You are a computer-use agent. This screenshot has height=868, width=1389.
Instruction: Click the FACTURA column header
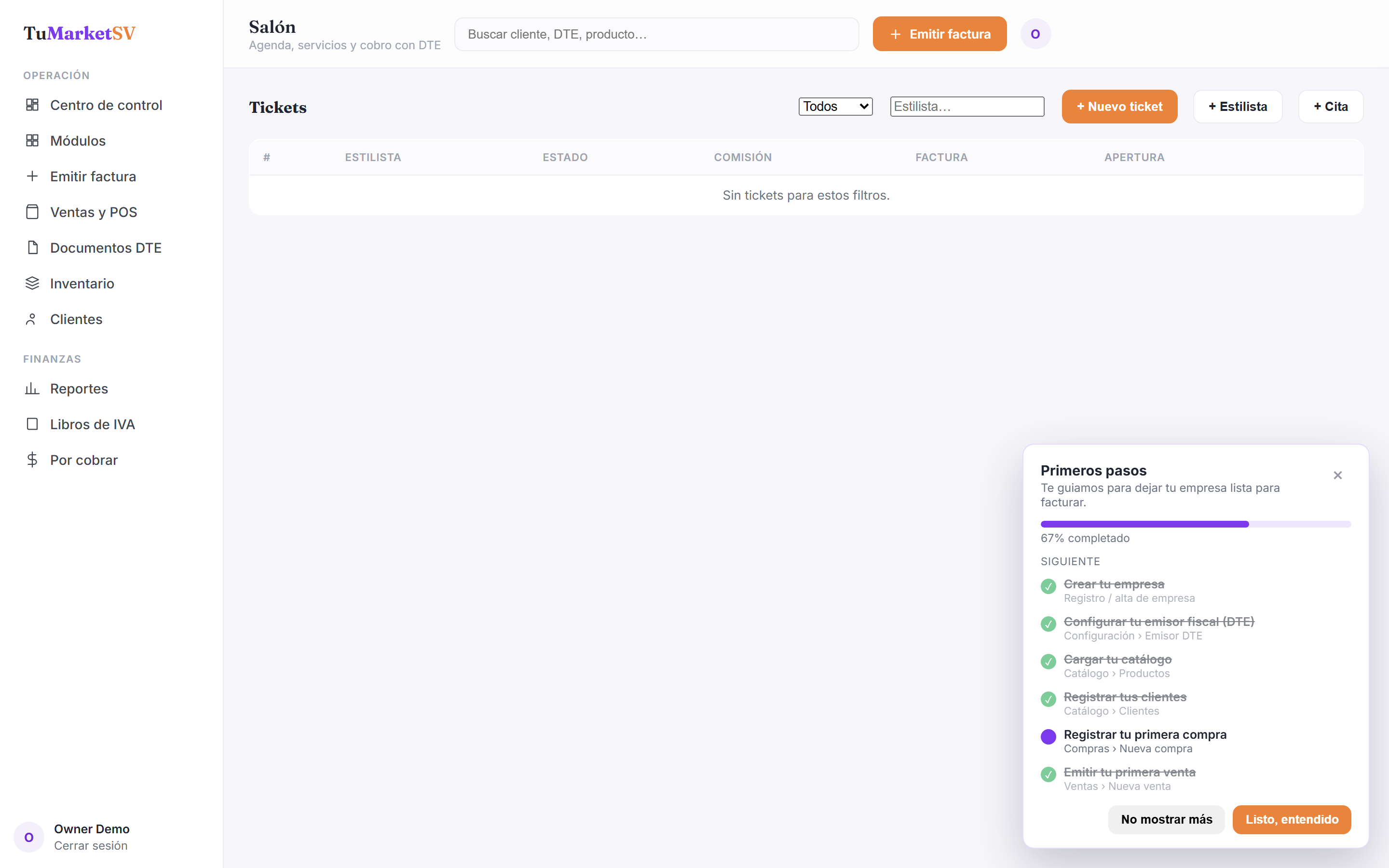point(941,157)
